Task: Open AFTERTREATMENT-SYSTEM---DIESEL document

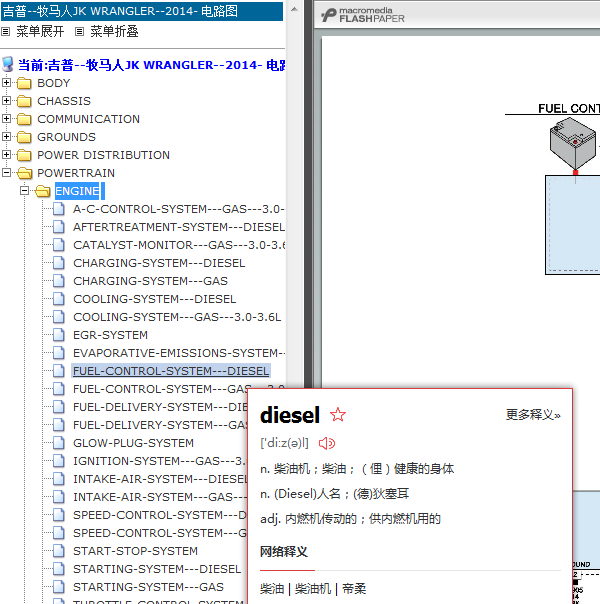Action: [179, 227]
